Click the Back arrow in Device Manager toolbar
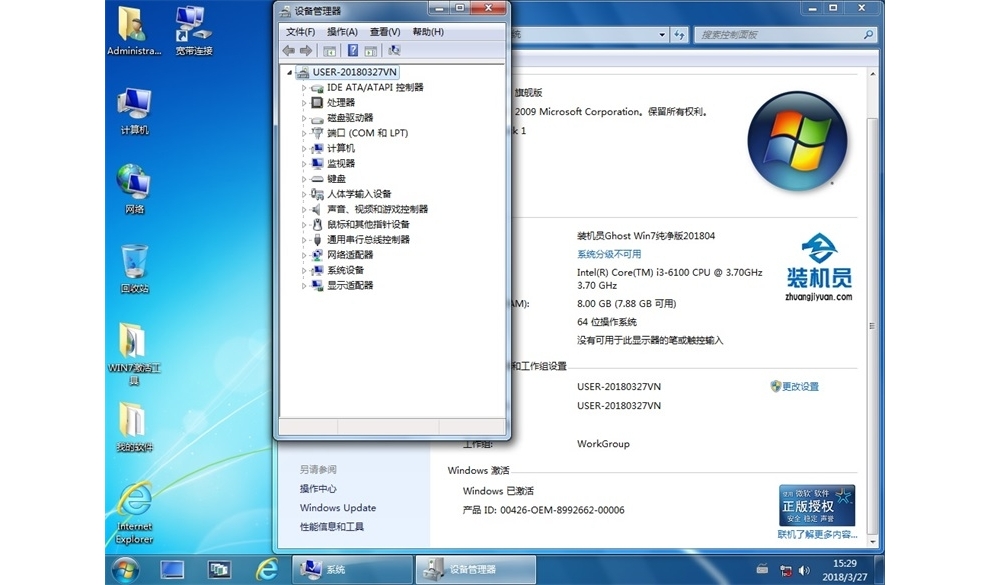Image resolution: width=990 pixels, height=585 pixels. click(x=288, y=51)
